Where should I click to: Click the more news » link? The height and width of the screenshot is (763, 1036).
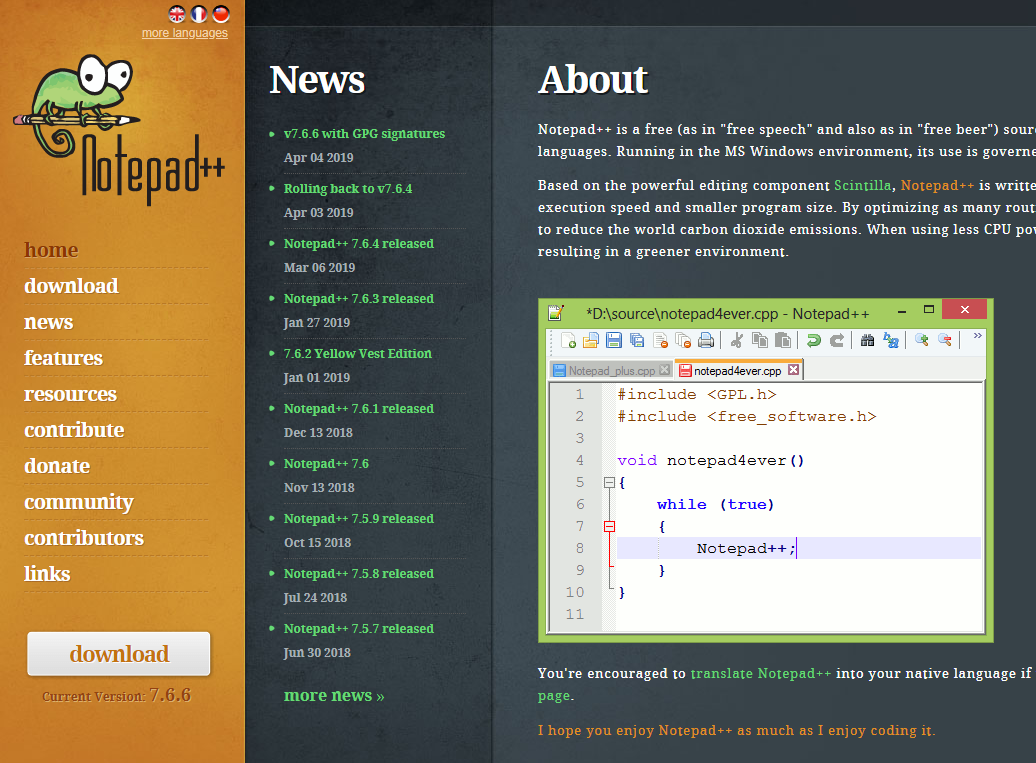click(x=334, y=695)
